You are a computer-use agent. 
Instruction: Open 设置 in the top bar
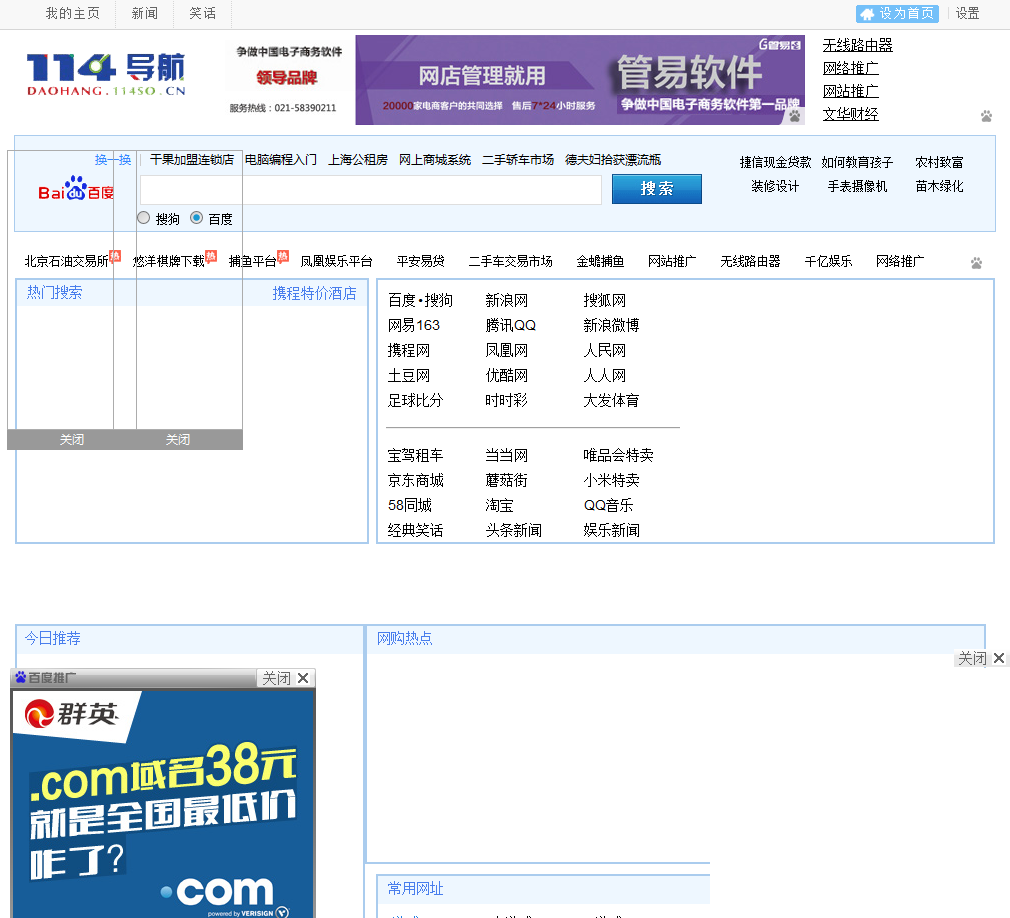(x=967, y=14)
